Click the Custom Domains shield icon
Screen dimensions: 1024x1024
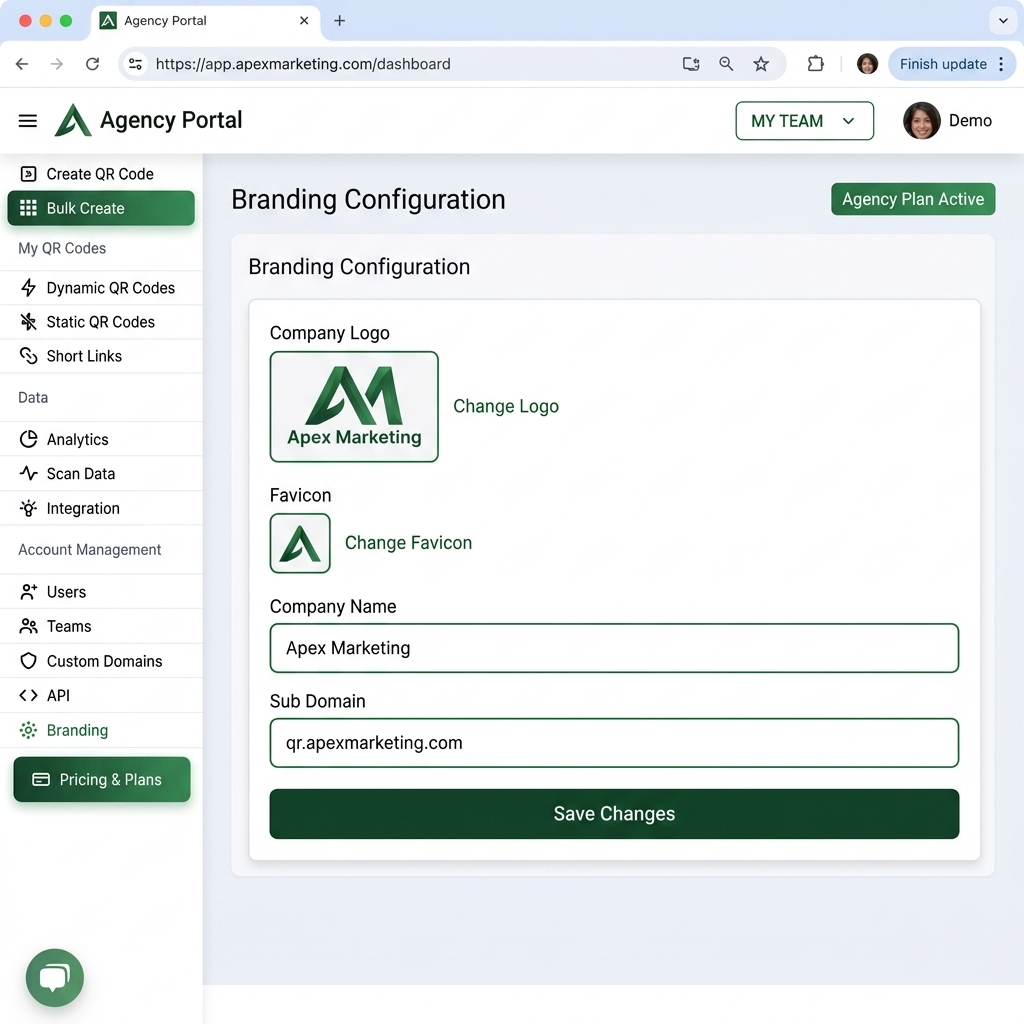click(x=28, y=661)
